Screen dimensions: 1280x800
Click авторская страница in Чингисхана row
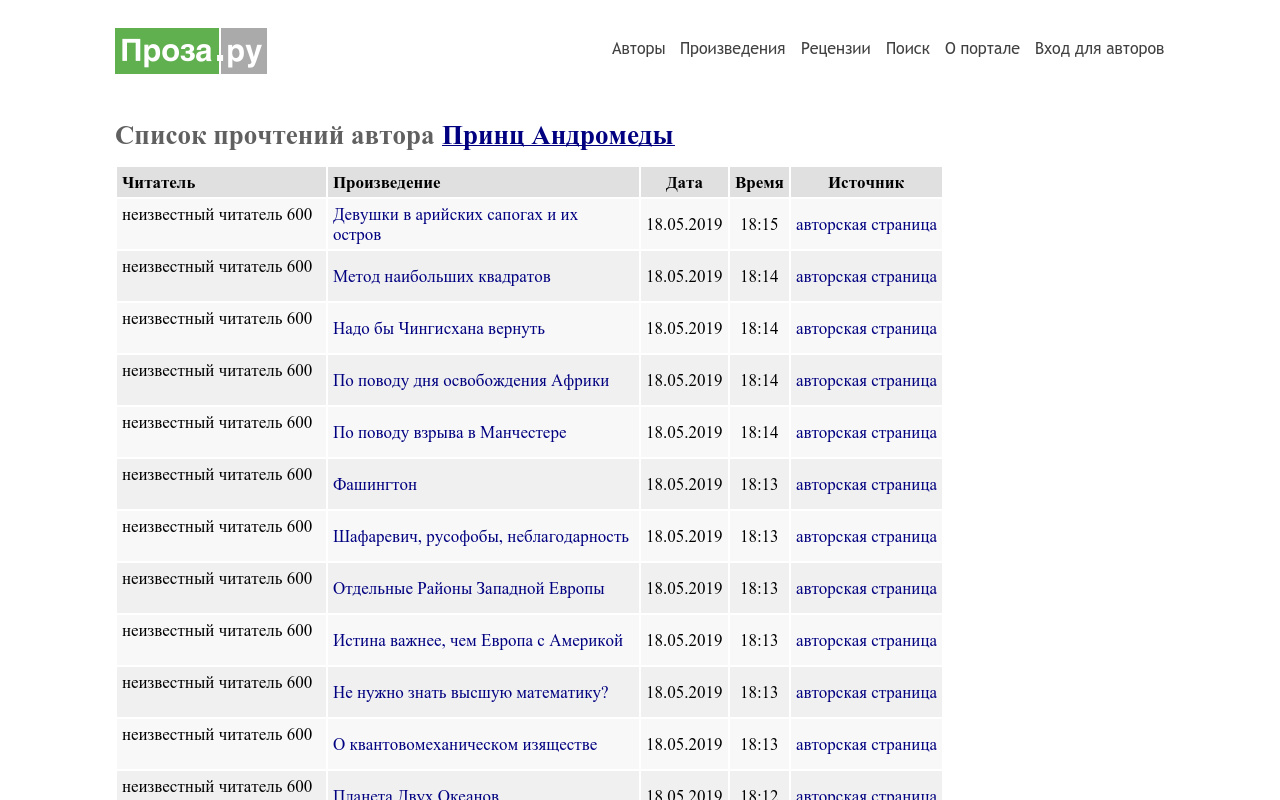866,328
